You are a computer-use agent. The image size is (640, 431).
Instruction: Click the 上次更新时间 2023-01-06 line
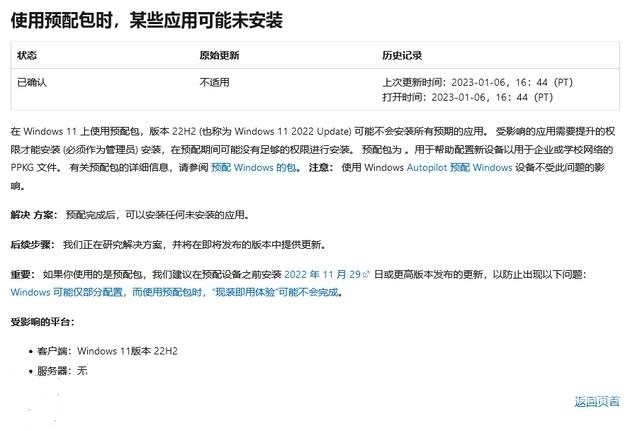(x=478, y=82)
